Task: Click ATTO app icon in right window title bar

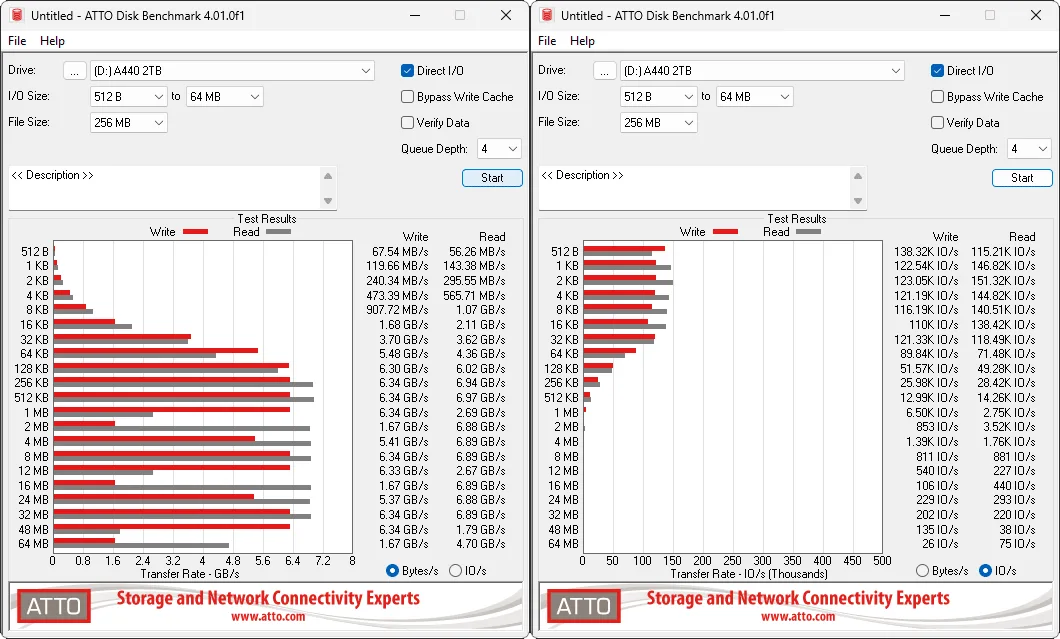Action: [x=546, y=15]
